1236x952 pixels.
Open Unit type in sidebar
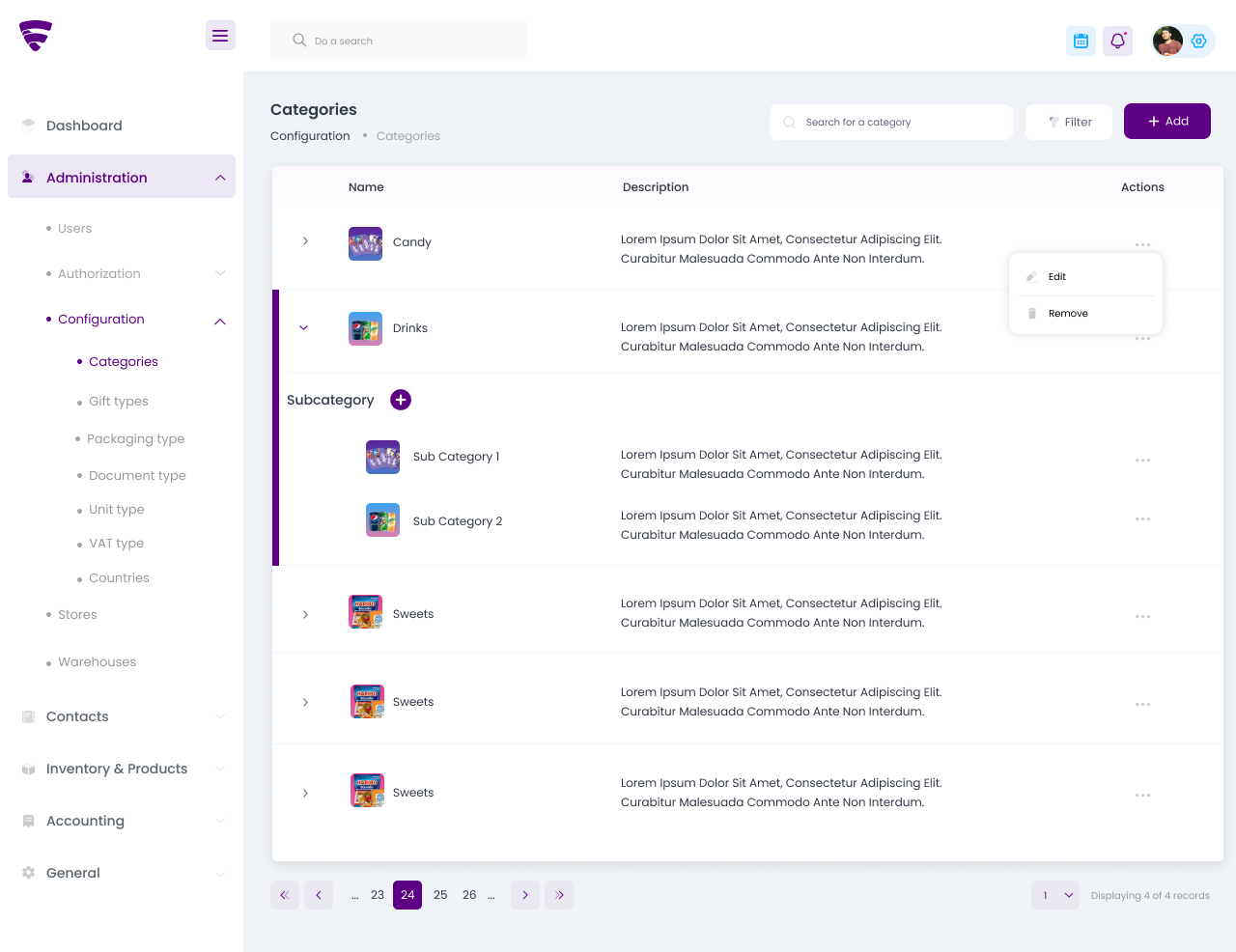pyautogui.click(x=117, y=510)
